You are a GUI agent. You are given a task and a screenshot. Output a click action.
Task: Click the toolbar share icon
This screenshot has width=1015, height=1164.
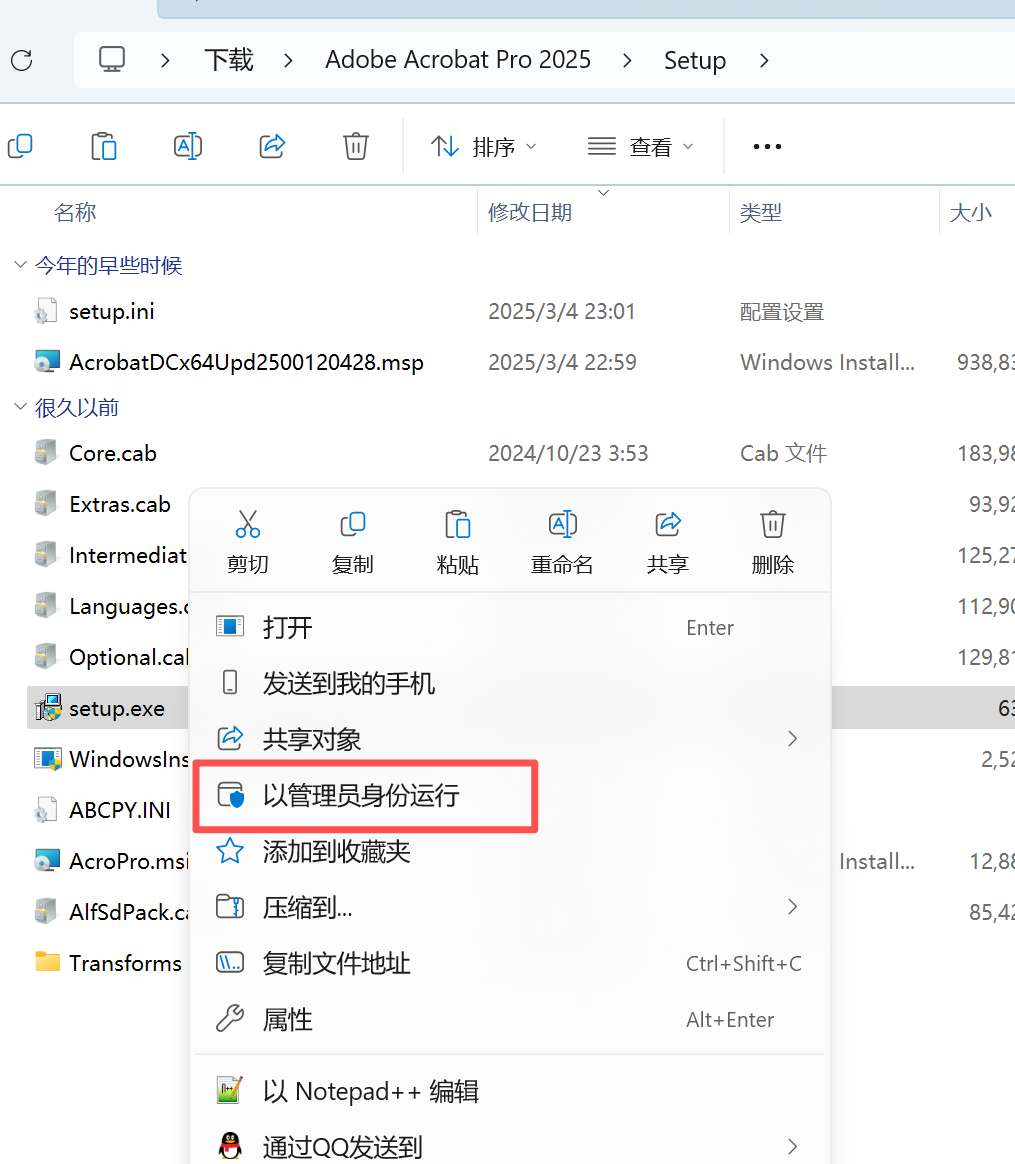point(272,146)
